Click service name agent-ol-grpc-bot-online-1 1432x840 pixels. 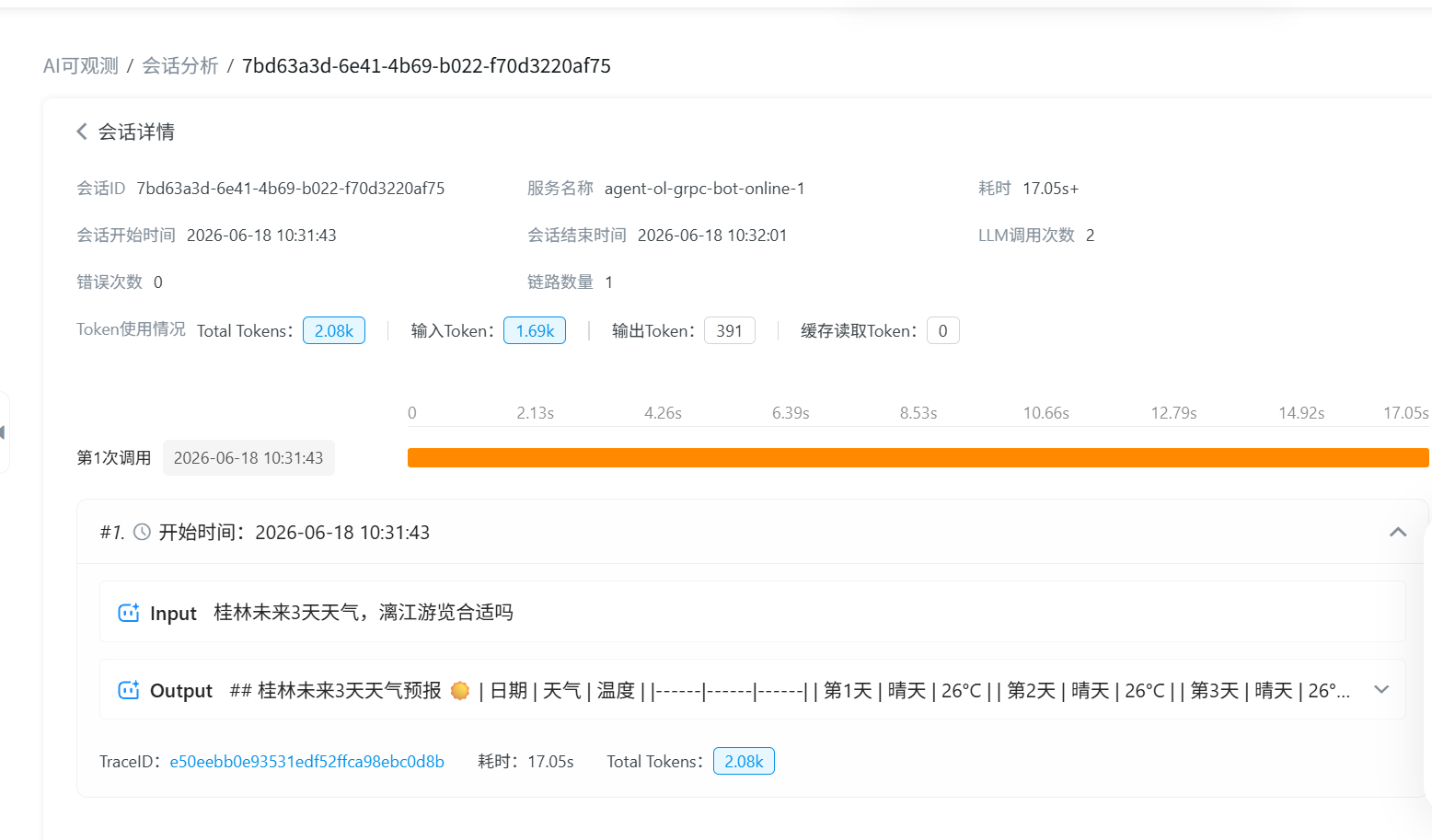(x=705, y=189)
